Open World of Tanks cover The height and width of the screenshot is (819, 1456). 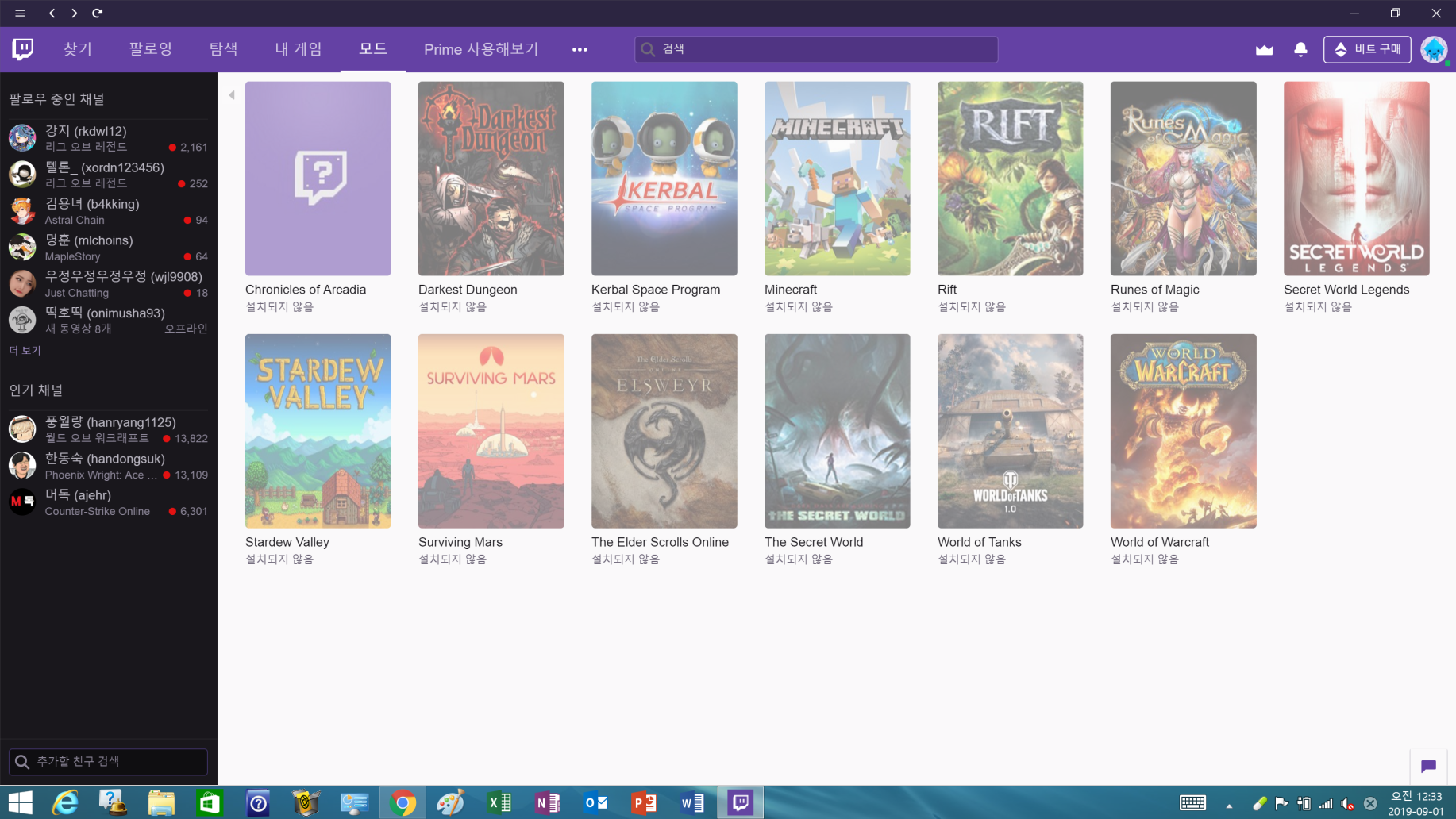(x=1010, y=431)
